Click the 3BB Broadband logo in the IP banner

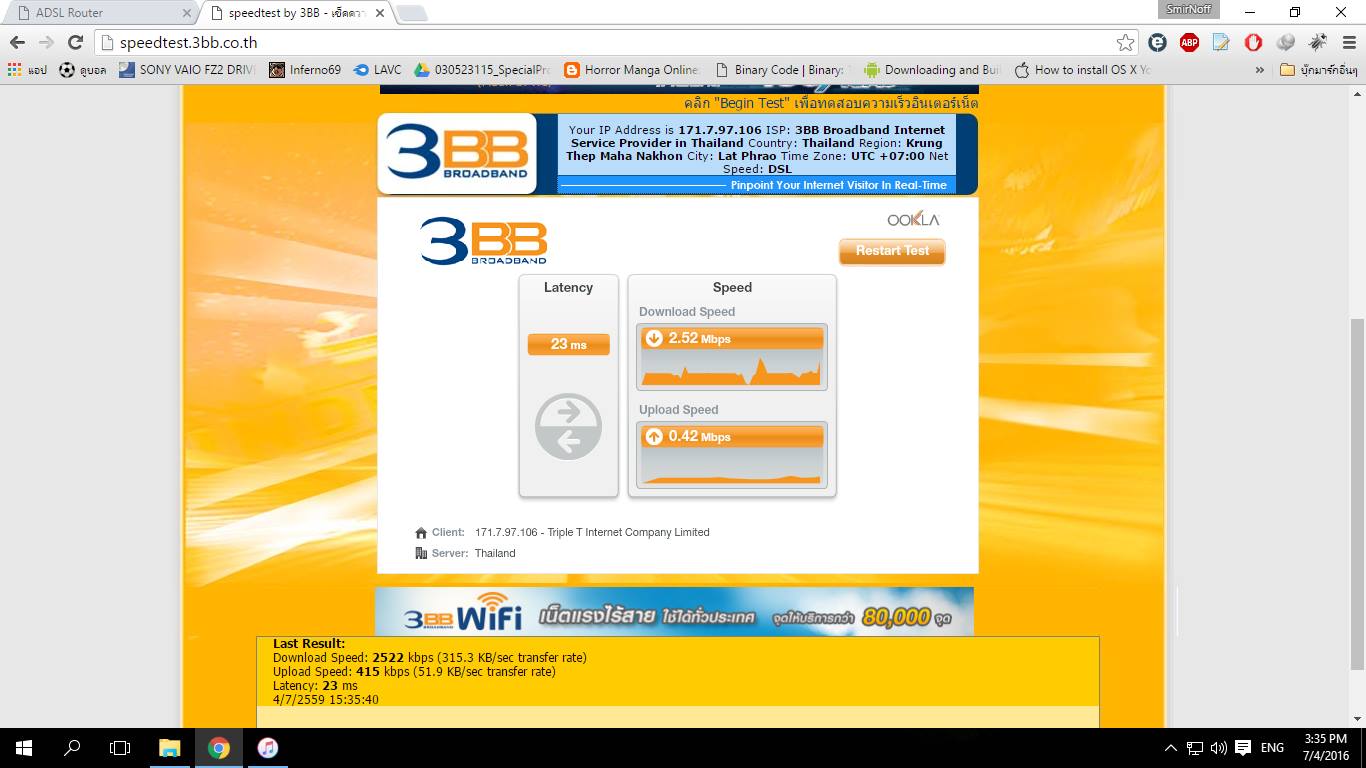point(457,152)
